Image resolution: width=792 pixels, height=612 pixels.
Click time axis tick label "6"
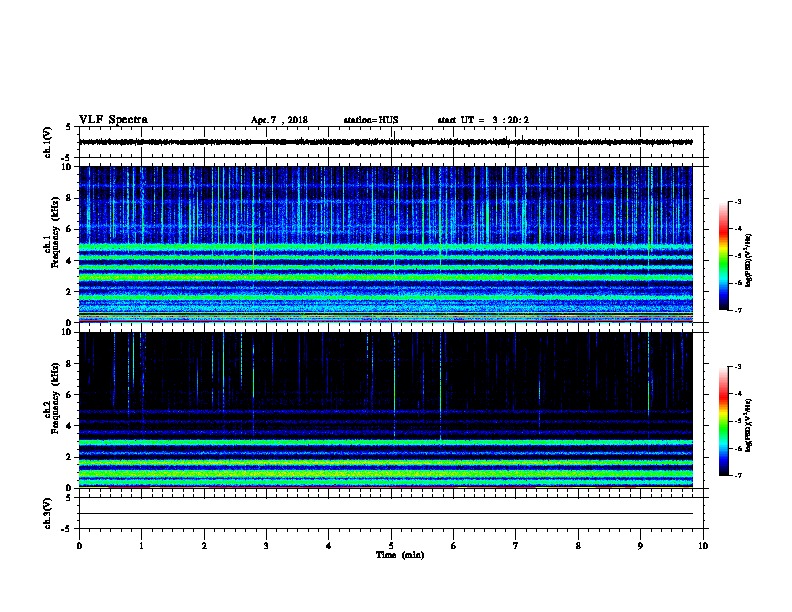tap(454, 546)
